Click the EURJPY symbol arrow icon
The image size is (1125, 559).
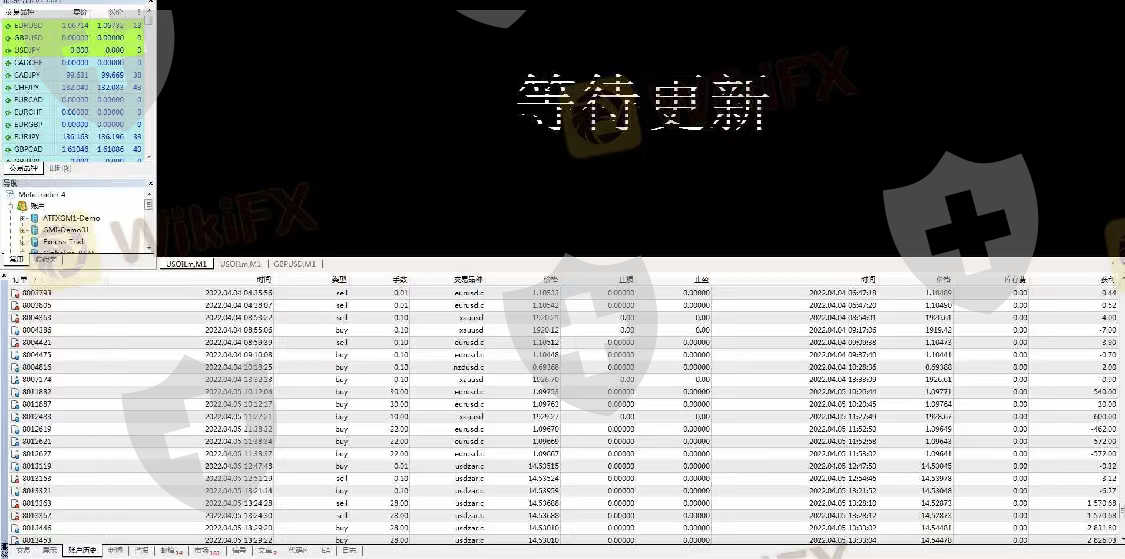click(x=7, y=136)
